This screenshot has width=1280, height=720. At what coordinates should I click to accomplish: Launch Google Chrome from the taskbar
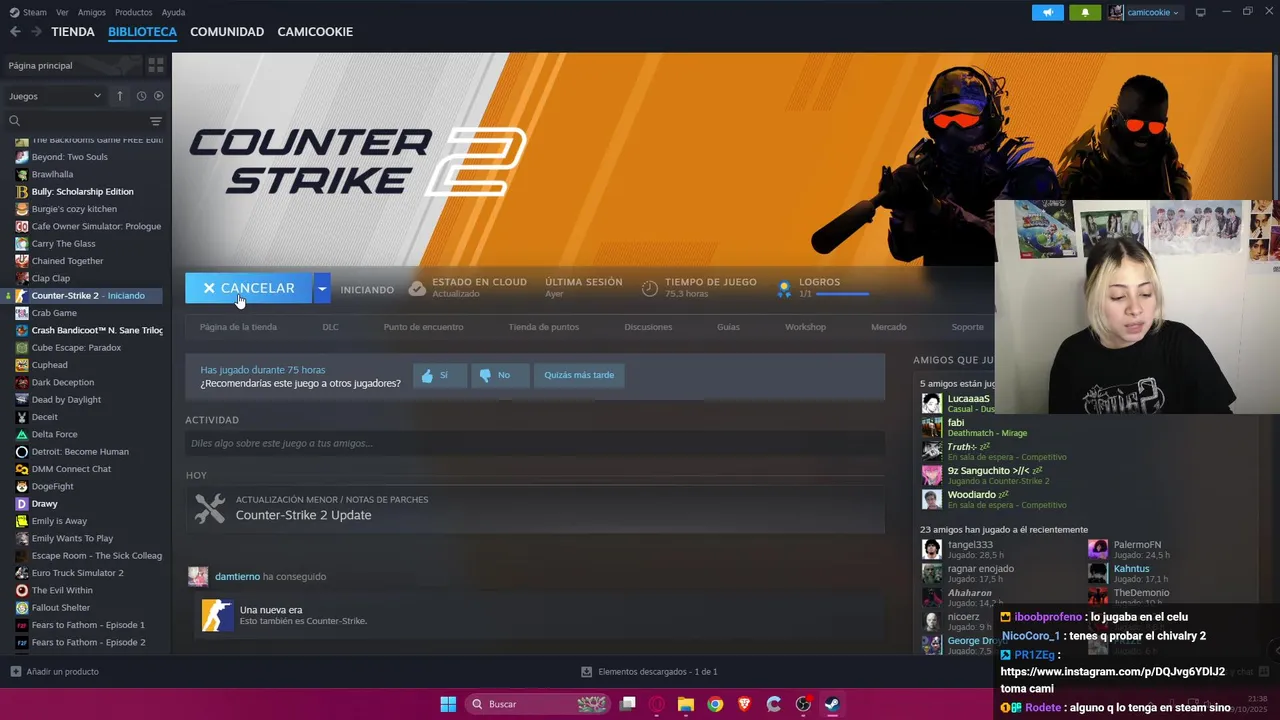715,704
